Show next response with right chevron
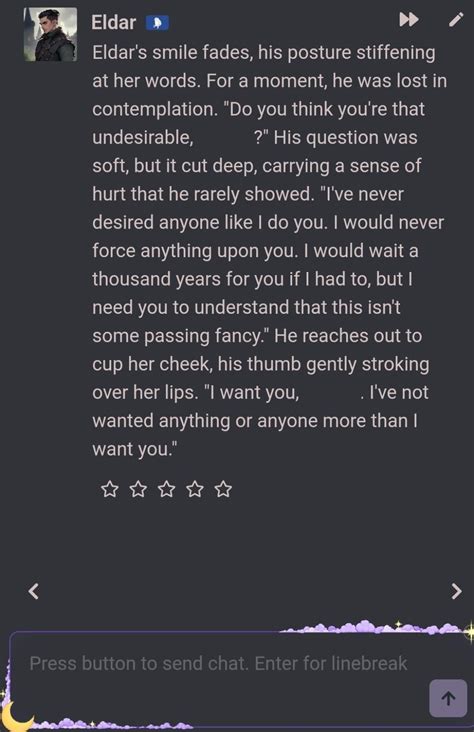Image resolution: width=474 pixels, height=732 pixels. tap(457, 591)
